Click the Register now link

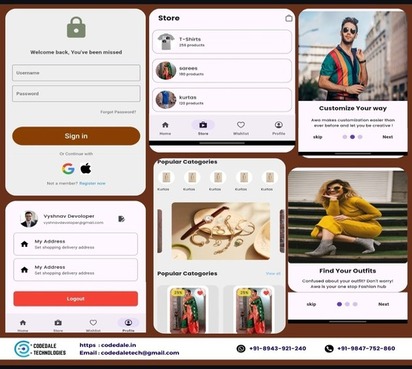pyautogui.click(x=92, y=183)
